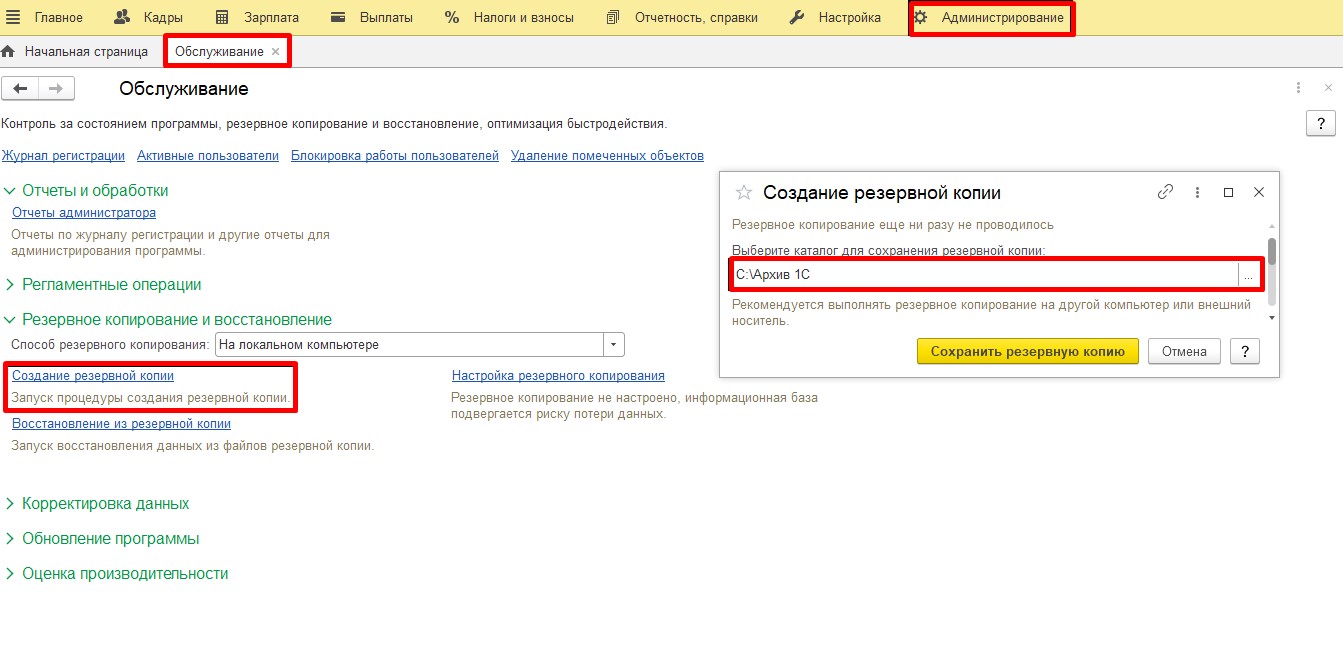Open the Администрирование menu section
Viewport: 1343px width, 656px height.
pos(991,18)
